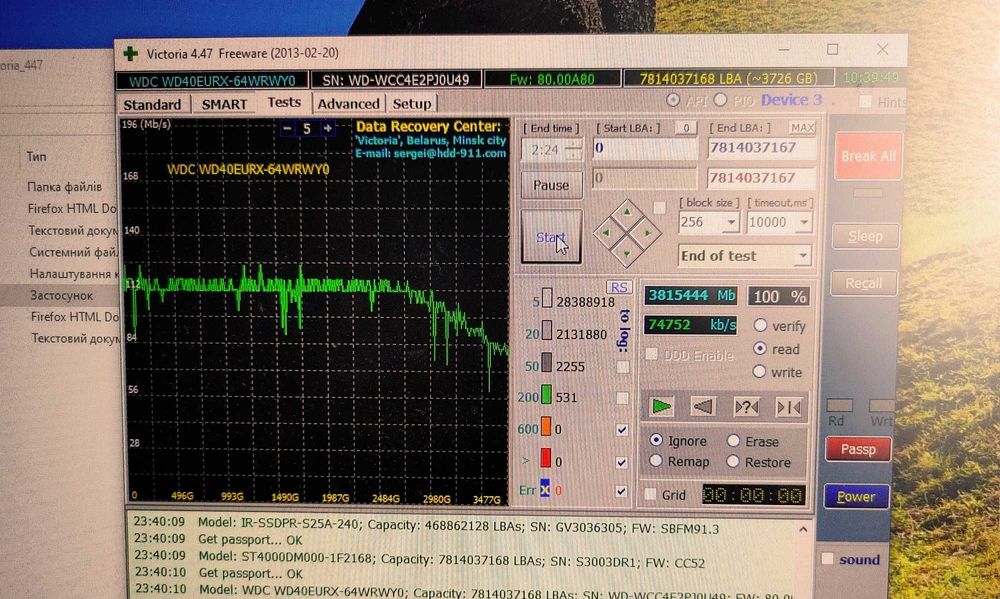The image size is (1000, 599).
Task: Click the Recall button
Action: tap(864, 283)
